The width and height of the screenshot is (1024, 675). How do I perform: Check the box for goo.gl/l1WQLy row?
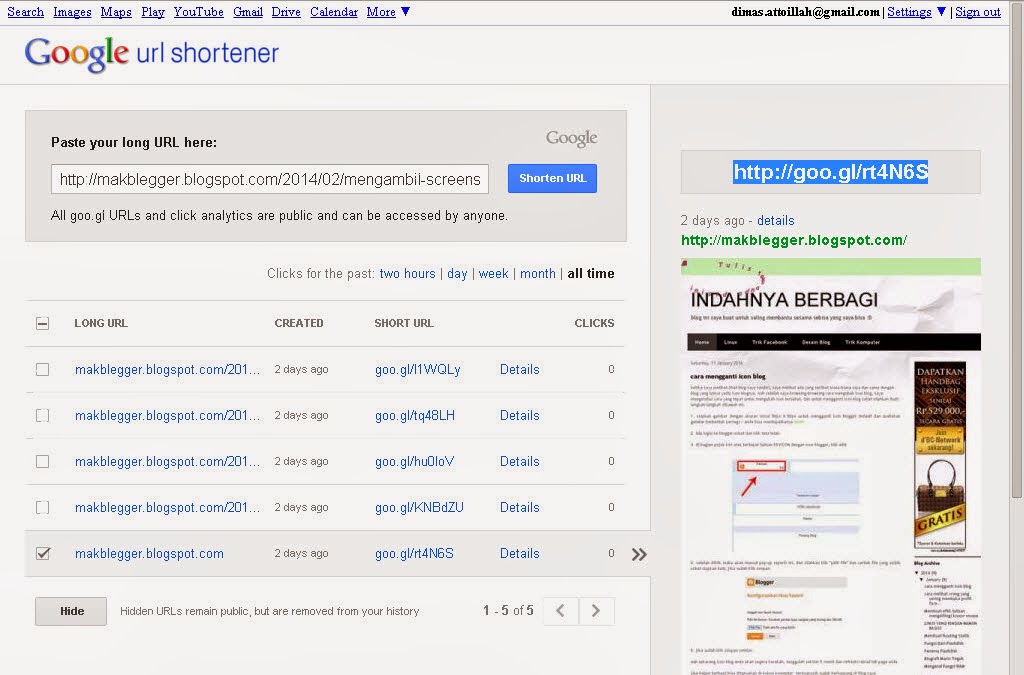point(42,369)
